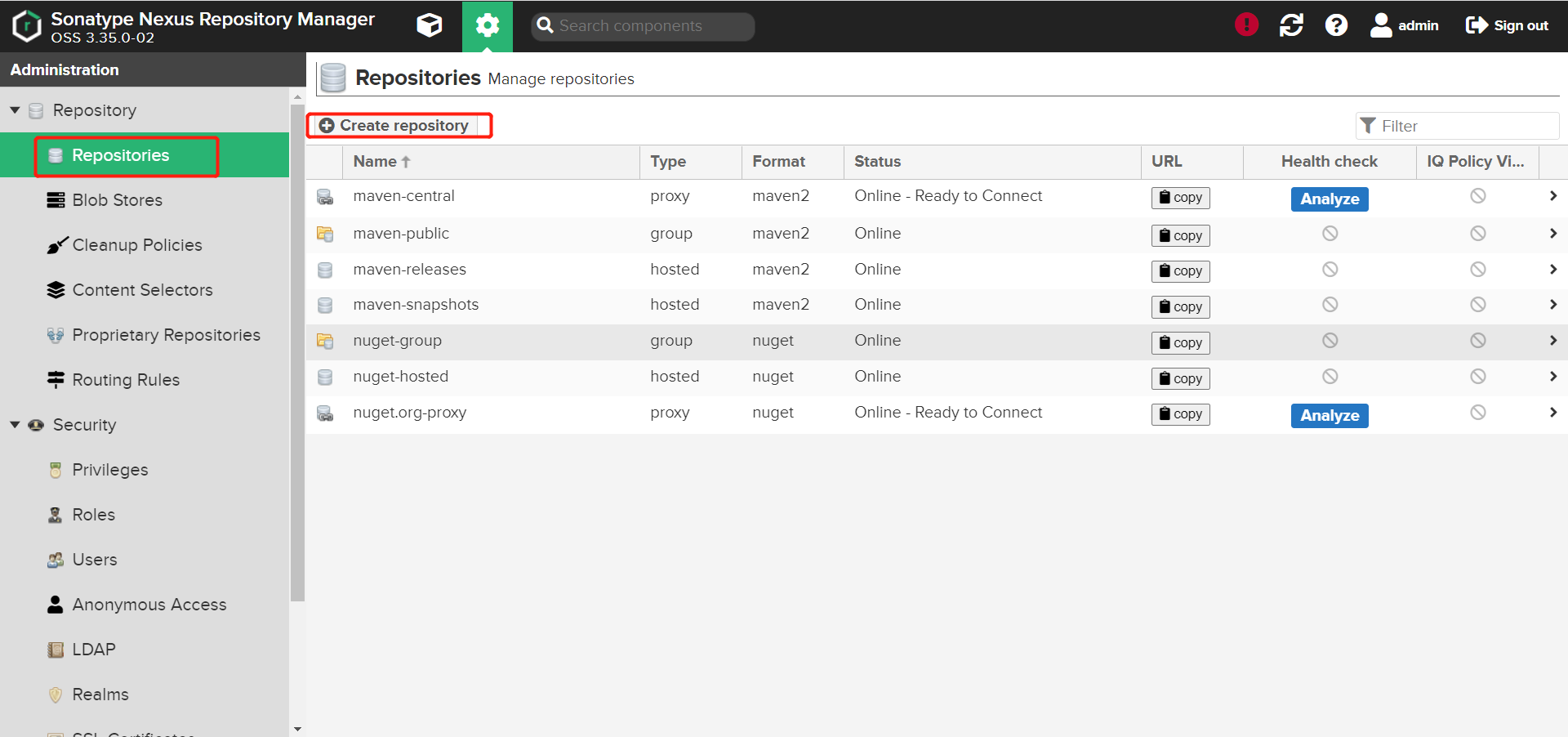
Task: Click the nuget-group folder icon
Action: pyautogui.click(x=325, y=342)
